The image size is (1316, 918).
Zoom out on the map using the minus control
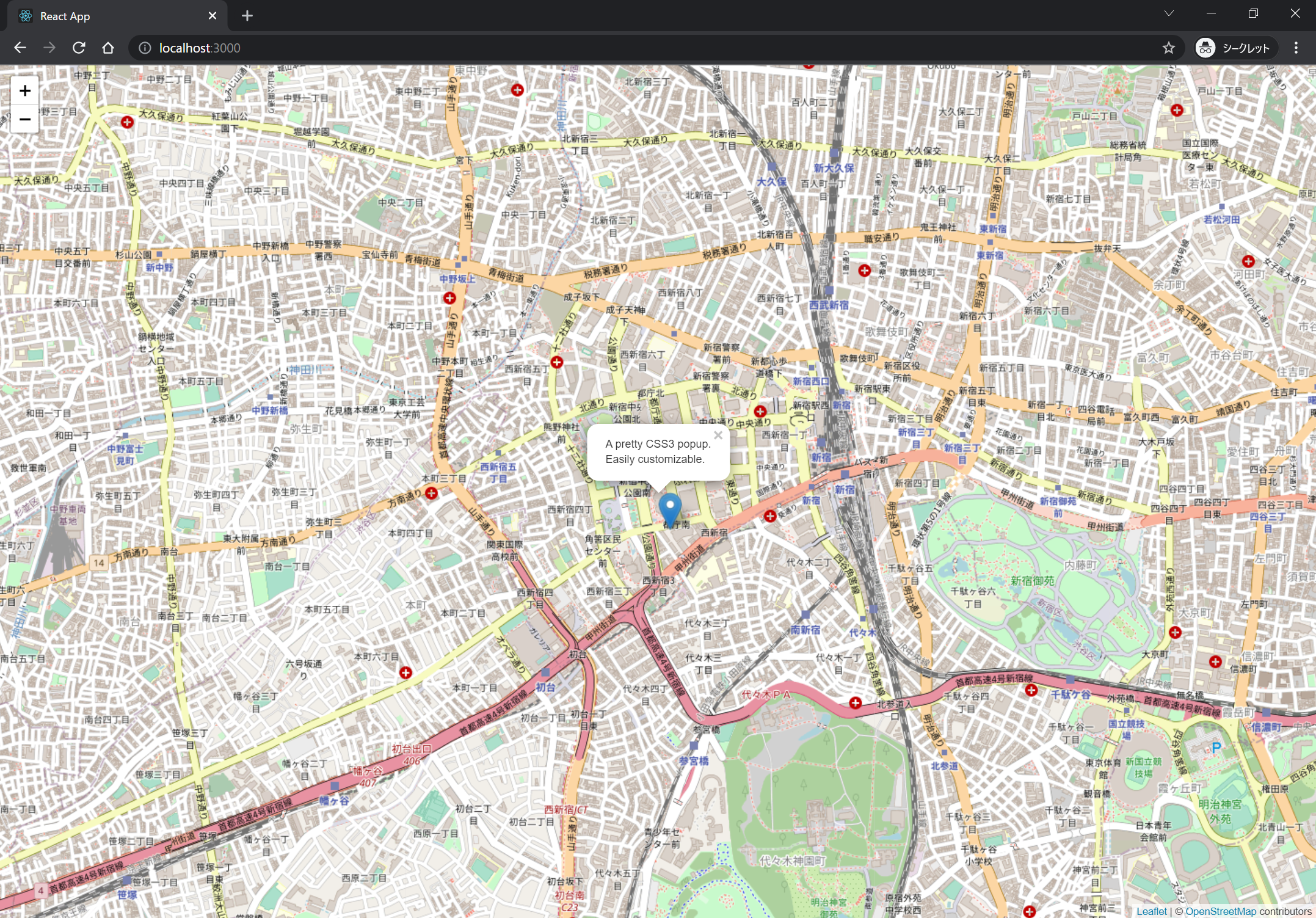click(24, 119)
